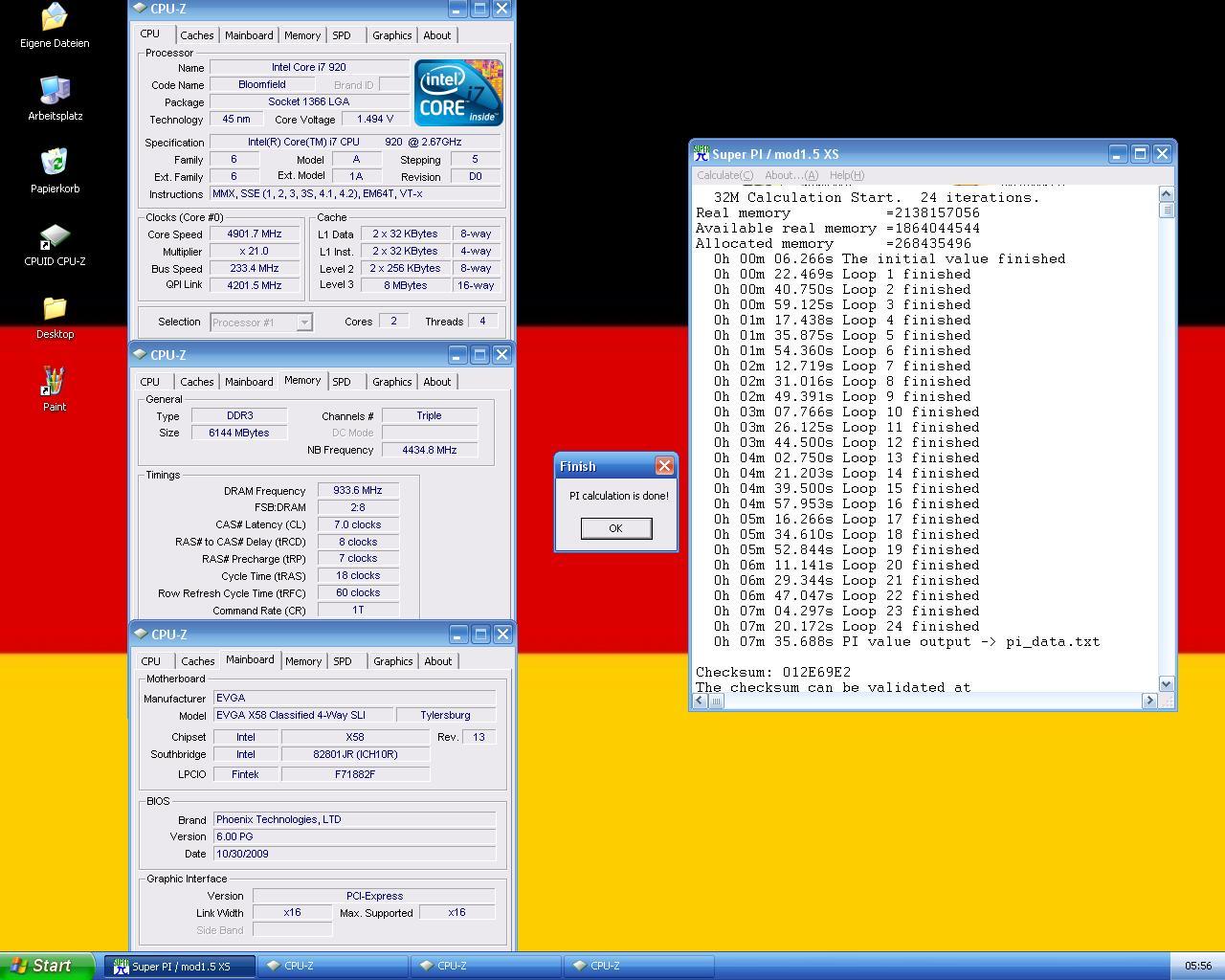
Task: Open the About tab in top CPU-Z window
Action: pos(437,35)
